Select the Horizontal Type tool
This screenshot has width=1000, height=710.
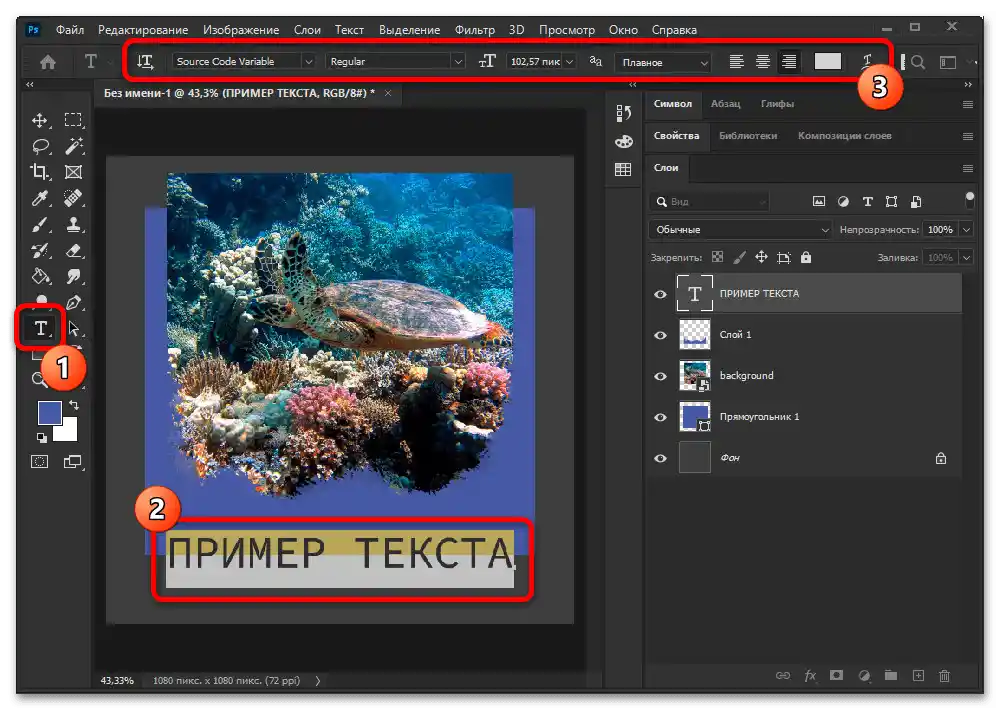click(x=40, y=329)
